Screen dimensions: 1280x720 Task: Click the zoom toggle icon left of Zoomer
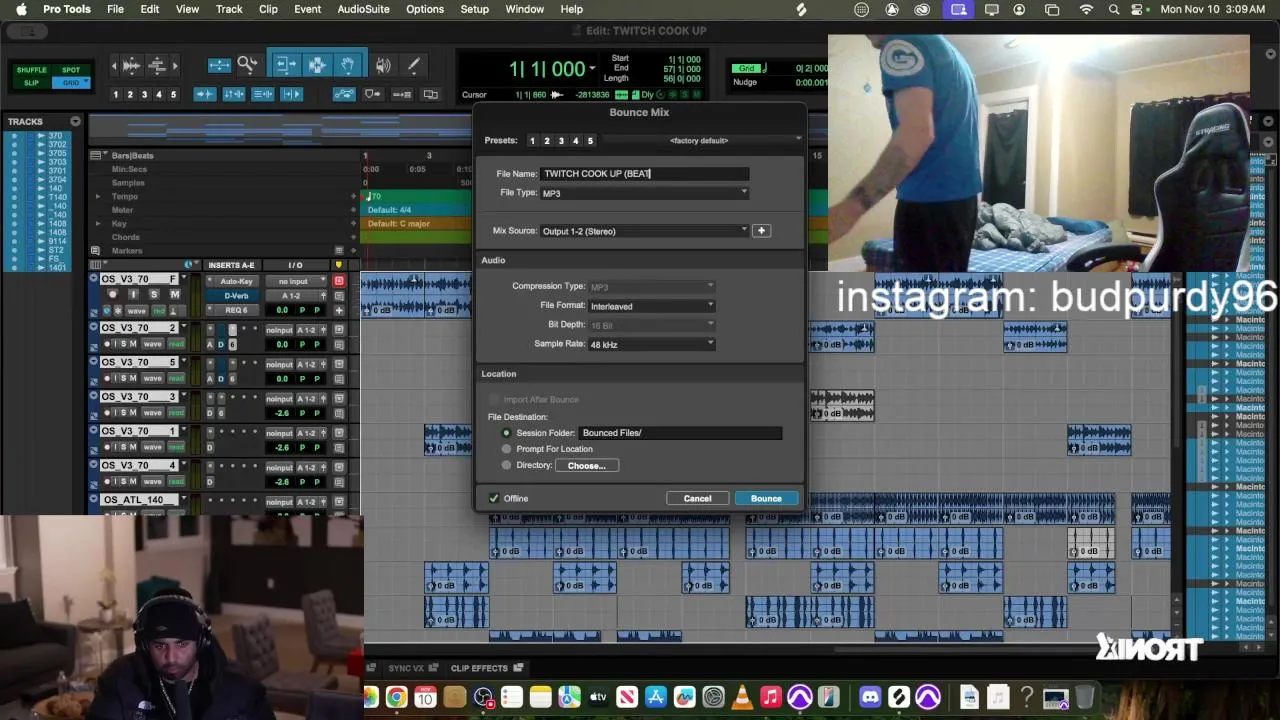pos(219,65)
